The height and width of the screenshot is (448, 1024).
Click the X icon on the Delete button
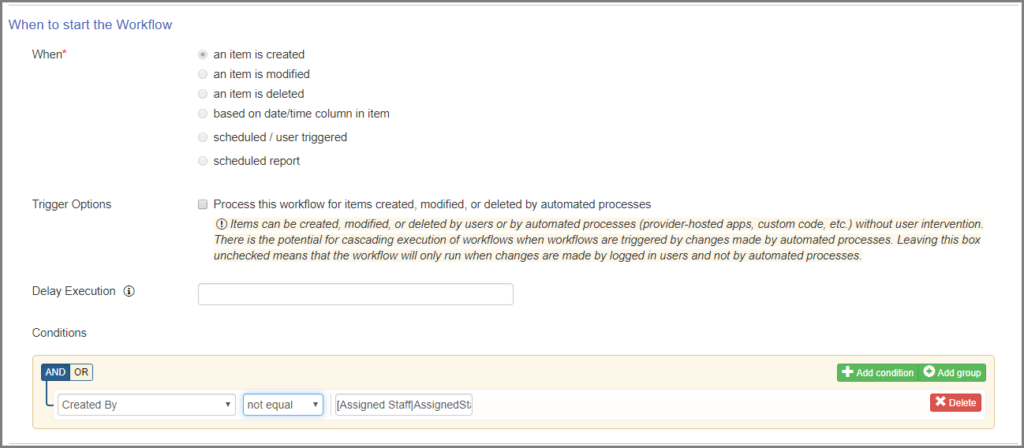click(x=940, y=403)
